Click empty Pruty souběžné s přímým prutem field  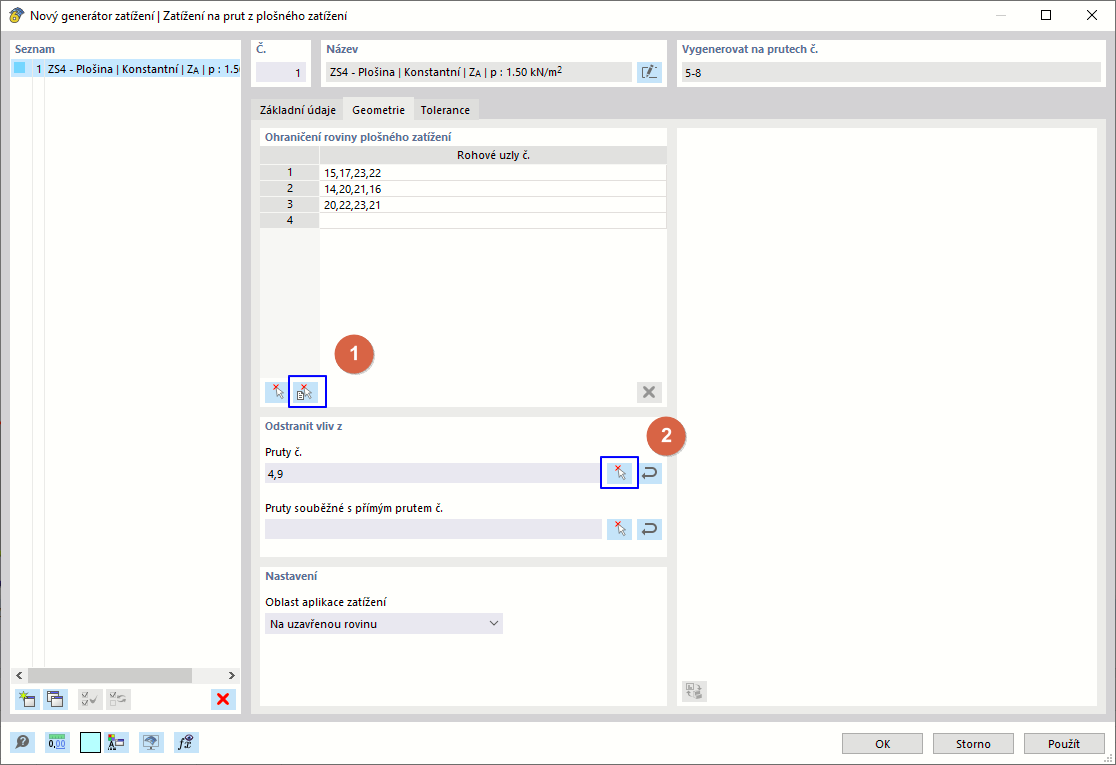tap(433, 529)
